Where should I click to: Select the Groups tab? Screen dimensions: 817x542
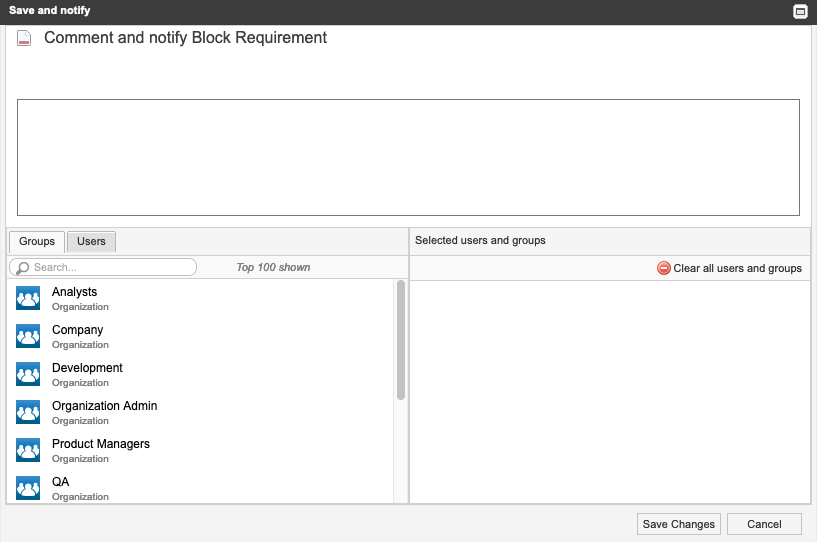pyautogui.click(x=37, y=241)
